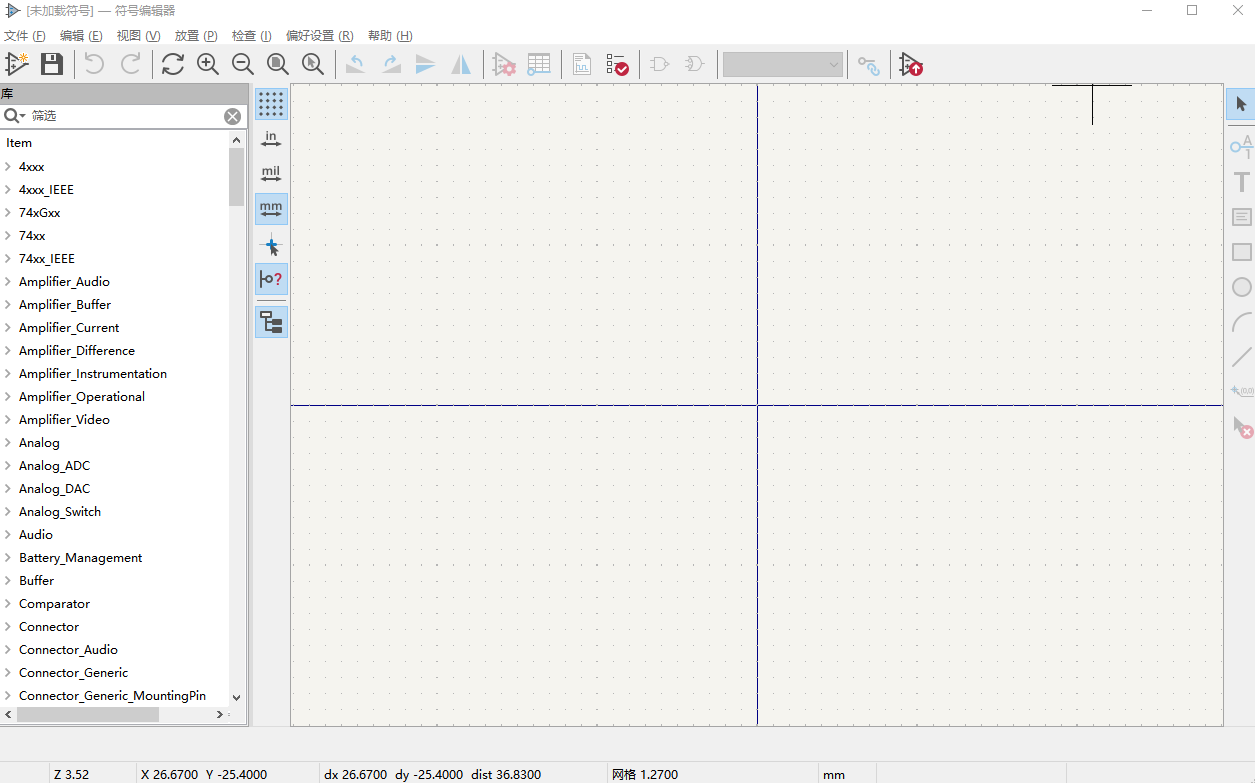The image size is (1255, 783).
Task: Open the 偏好设置 (R) menu
Action: (x=319, y=35)
